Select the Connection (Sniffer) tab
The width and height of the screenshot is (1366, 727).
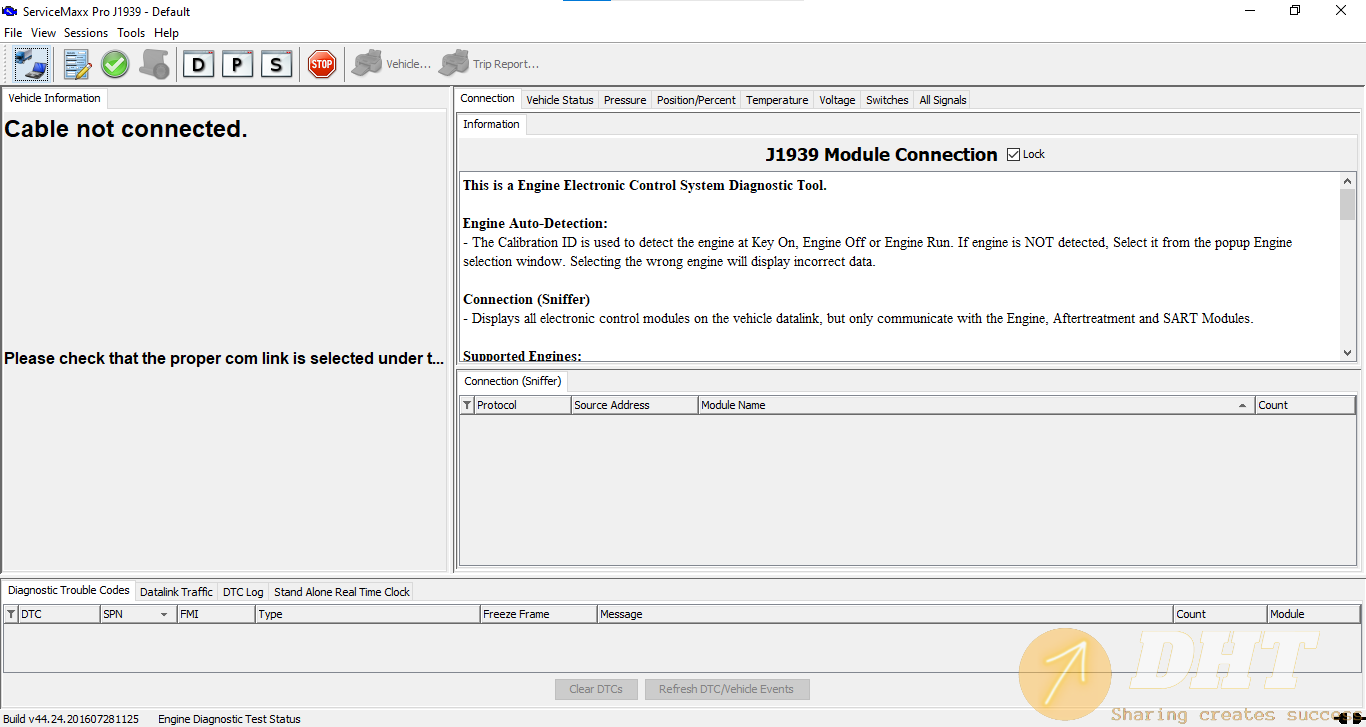click(x=513, y=381)
